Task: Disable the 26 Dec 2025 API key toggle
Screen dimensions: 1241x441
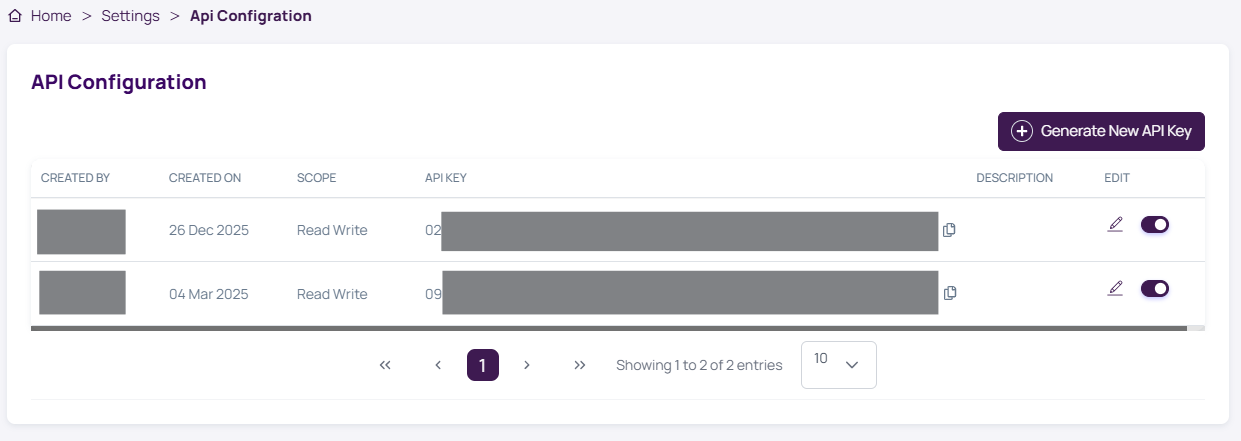Action: (1155, 224)
